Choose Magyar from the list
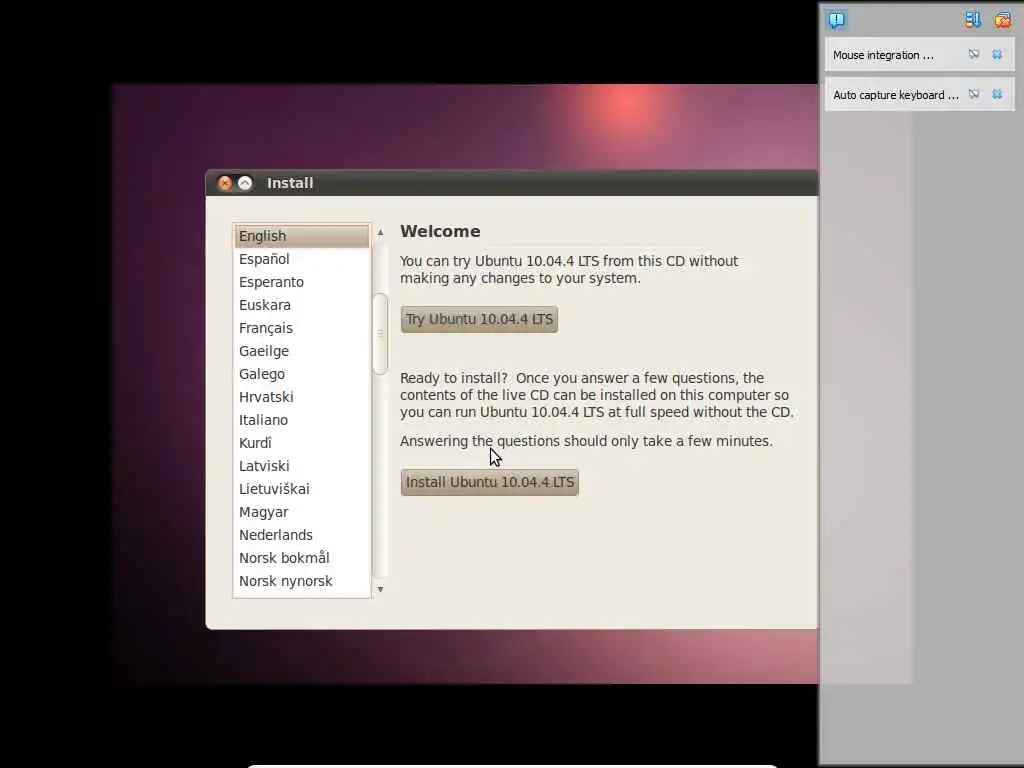The height and width of the screenshot is (768, 1024). pyautogui.click(x=302, y=512)
